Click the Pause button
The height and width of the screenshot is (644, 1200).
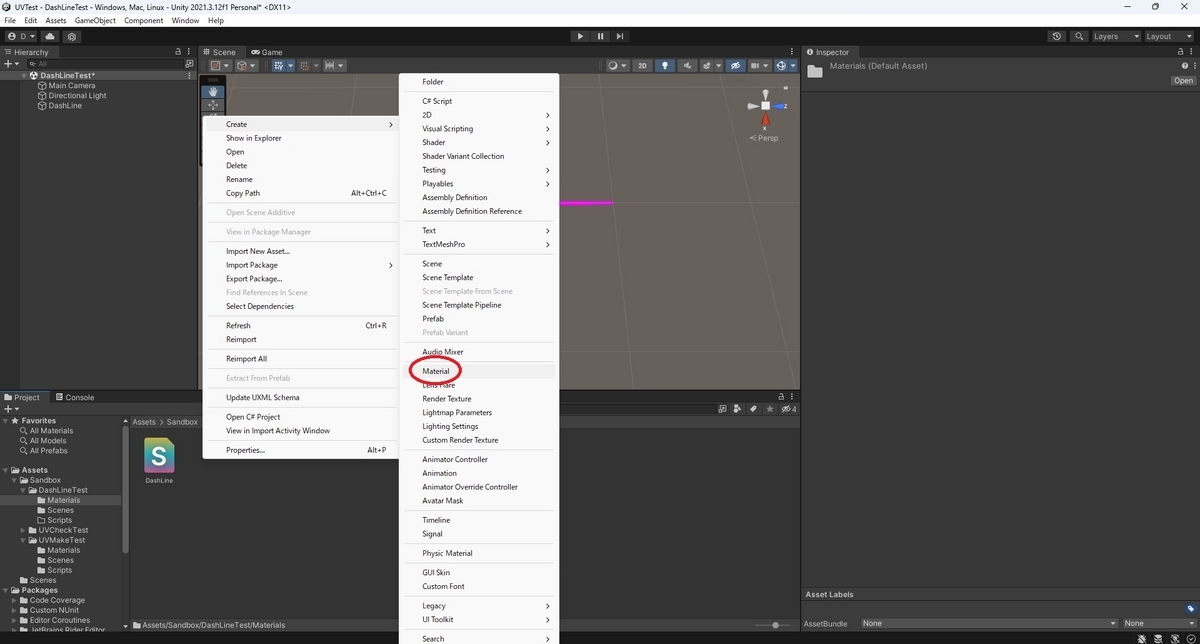[x=600, y=35]
